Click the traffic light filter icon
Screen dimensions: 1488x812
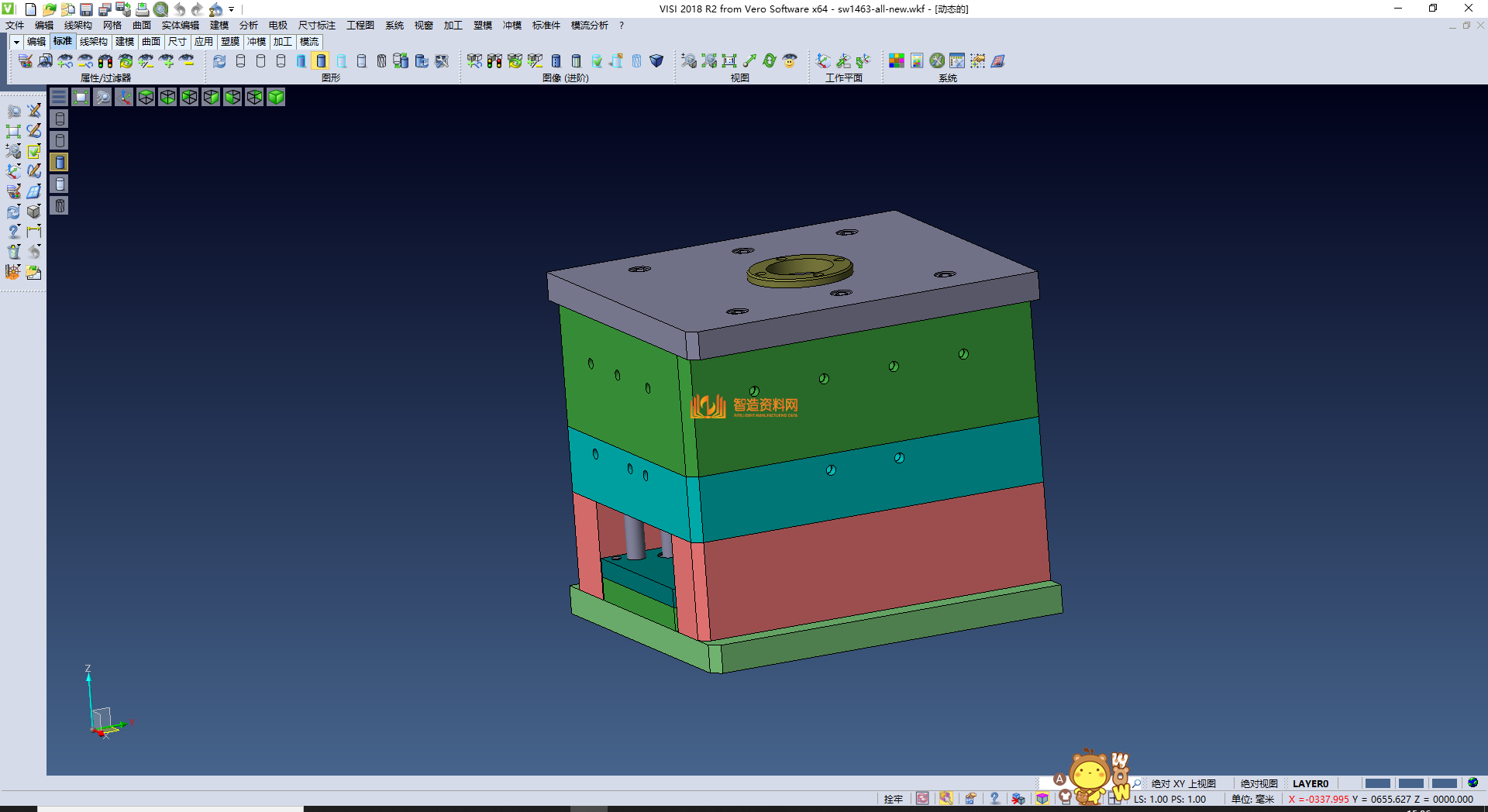pos(105,61)
